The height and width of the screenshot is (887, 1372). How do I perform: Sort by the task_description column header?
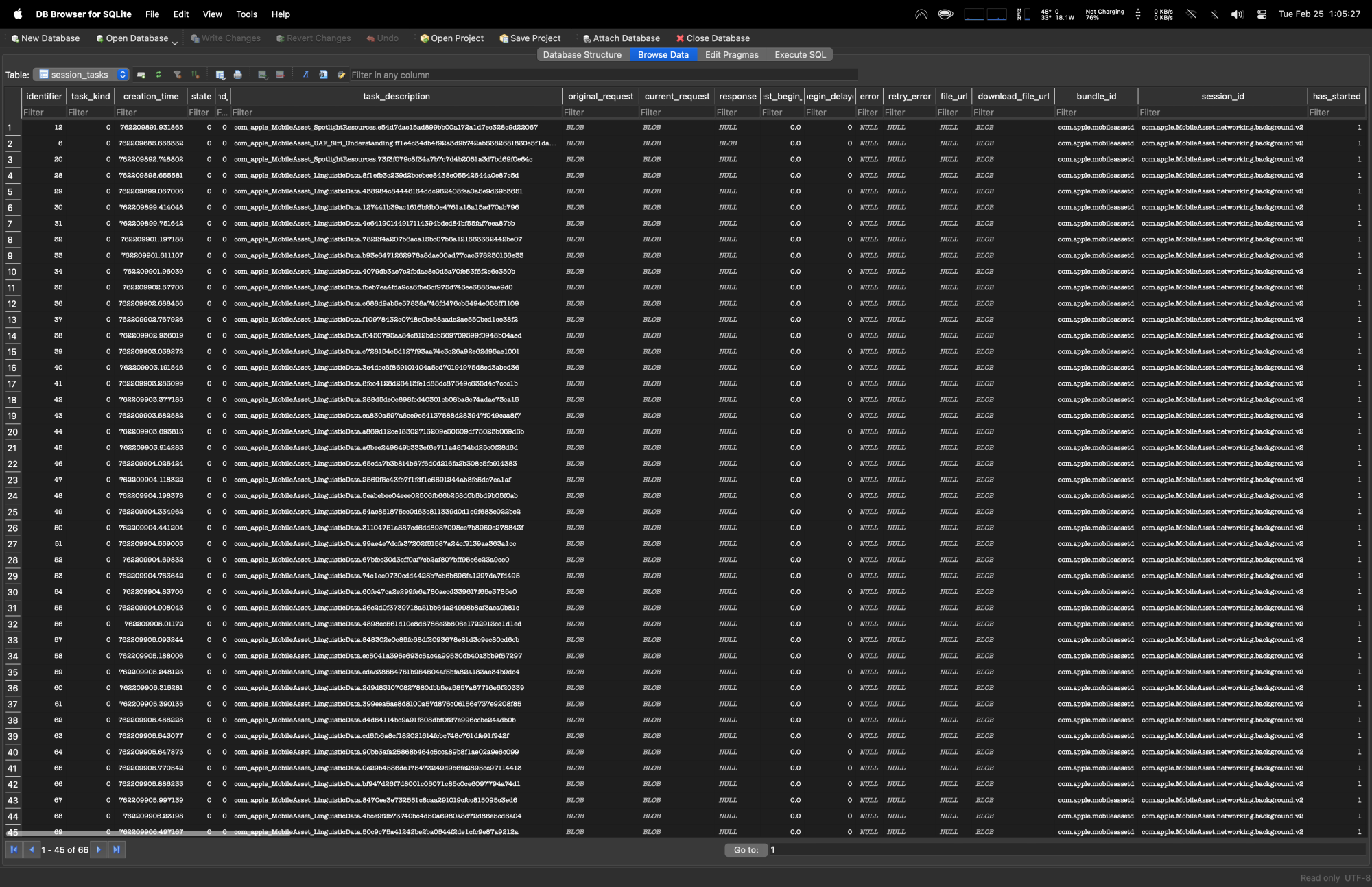(396, 96)
